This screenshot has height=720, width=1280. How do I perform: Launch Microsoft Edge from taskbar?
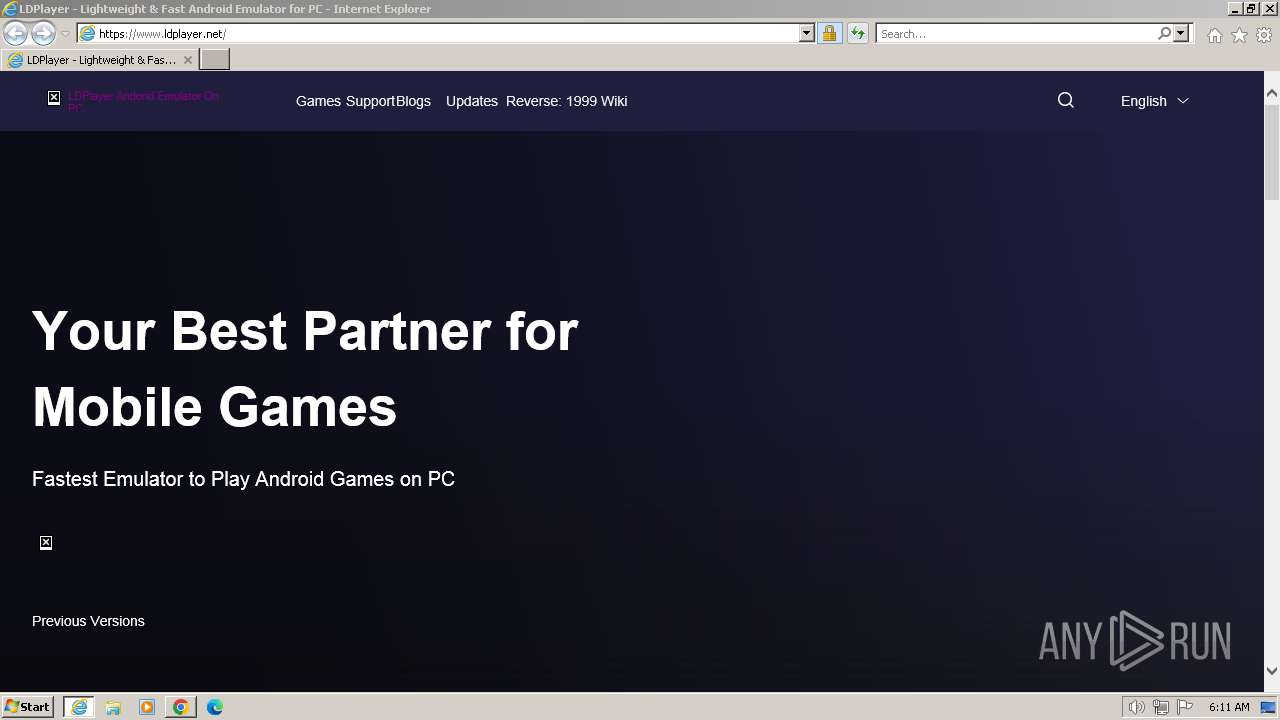[215, 707]
